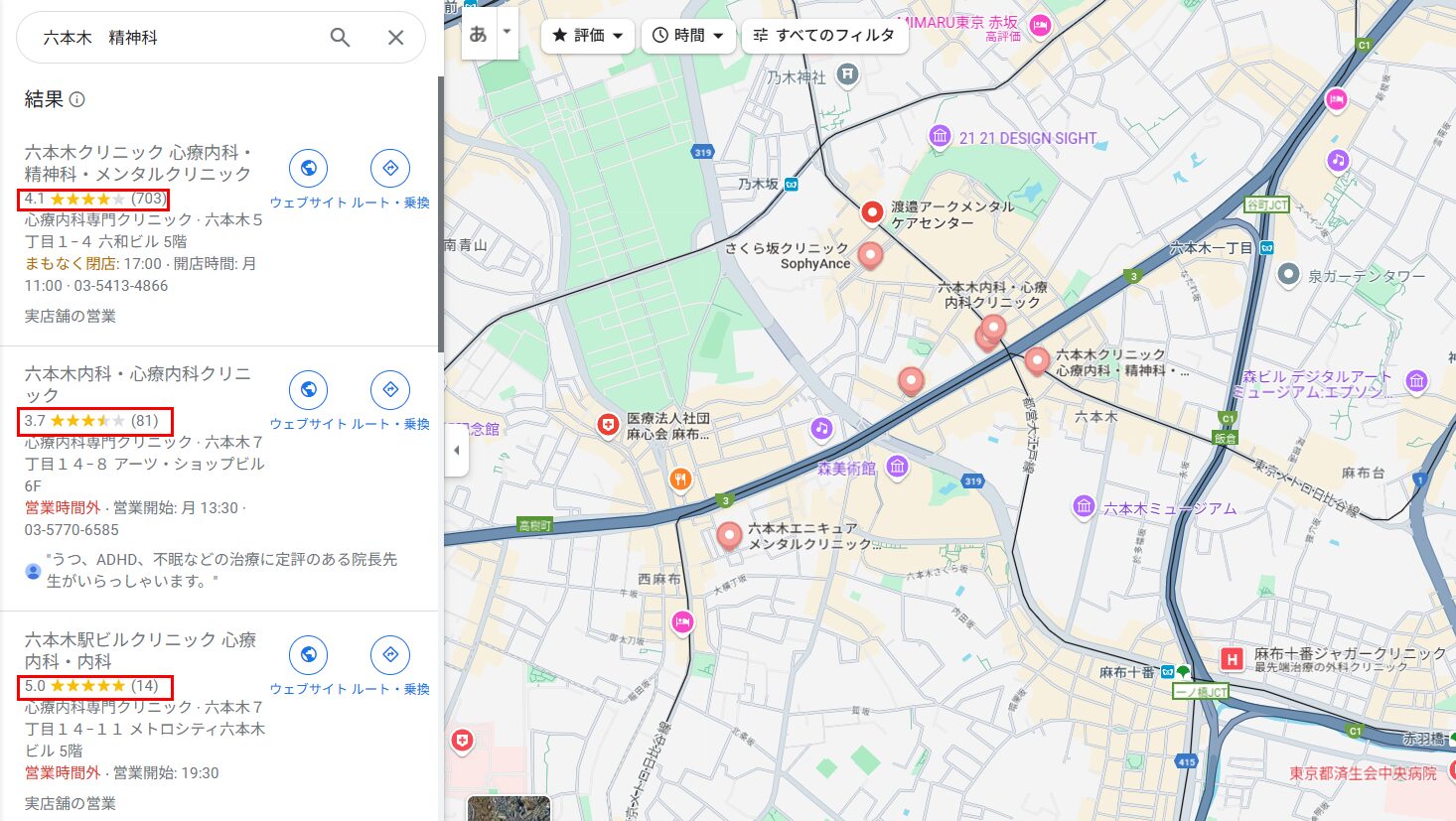Click the 03-5413-4866 phone number
Image resolution: width=1456 pixels, height=821 pixels.
pos(121,286)
